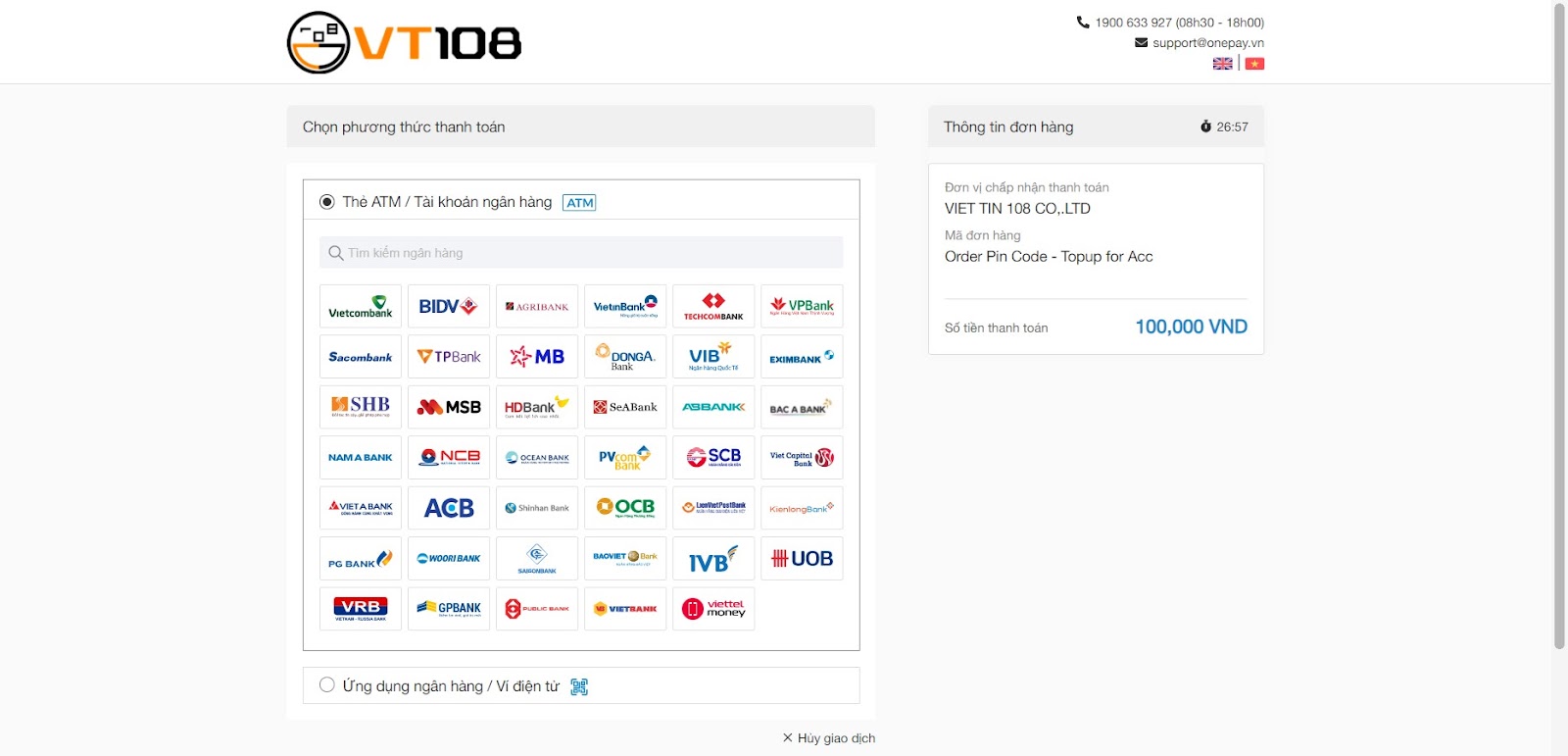The width and height of the screenshot is (1568, 756).
Task: Select the ACB bank logo
Action: coord(449,508)
